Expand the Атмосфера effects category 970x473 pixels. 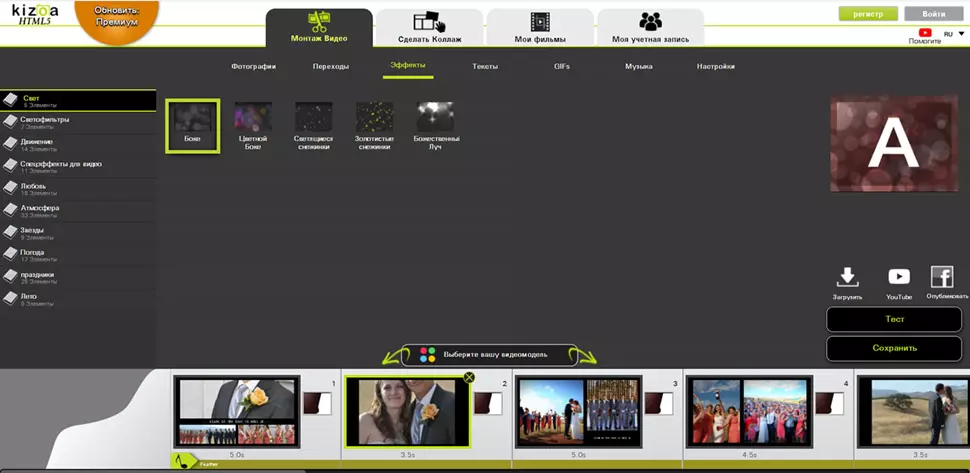[40, 208]
